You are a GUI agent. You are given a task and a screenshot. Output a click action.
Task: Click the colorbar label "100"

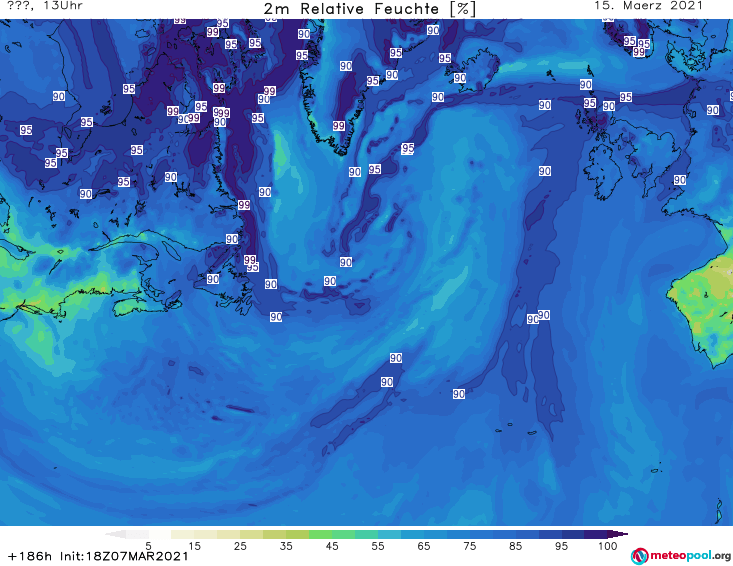pos(608,546)
